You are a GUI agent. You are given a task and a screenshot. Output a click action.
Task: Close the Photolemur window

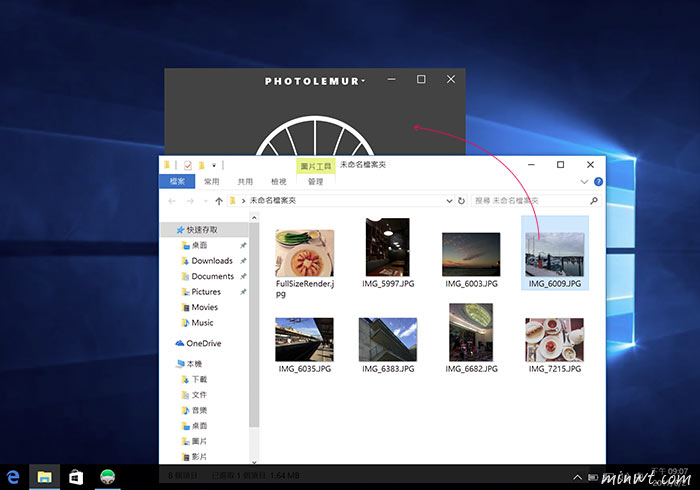[451, 79]
